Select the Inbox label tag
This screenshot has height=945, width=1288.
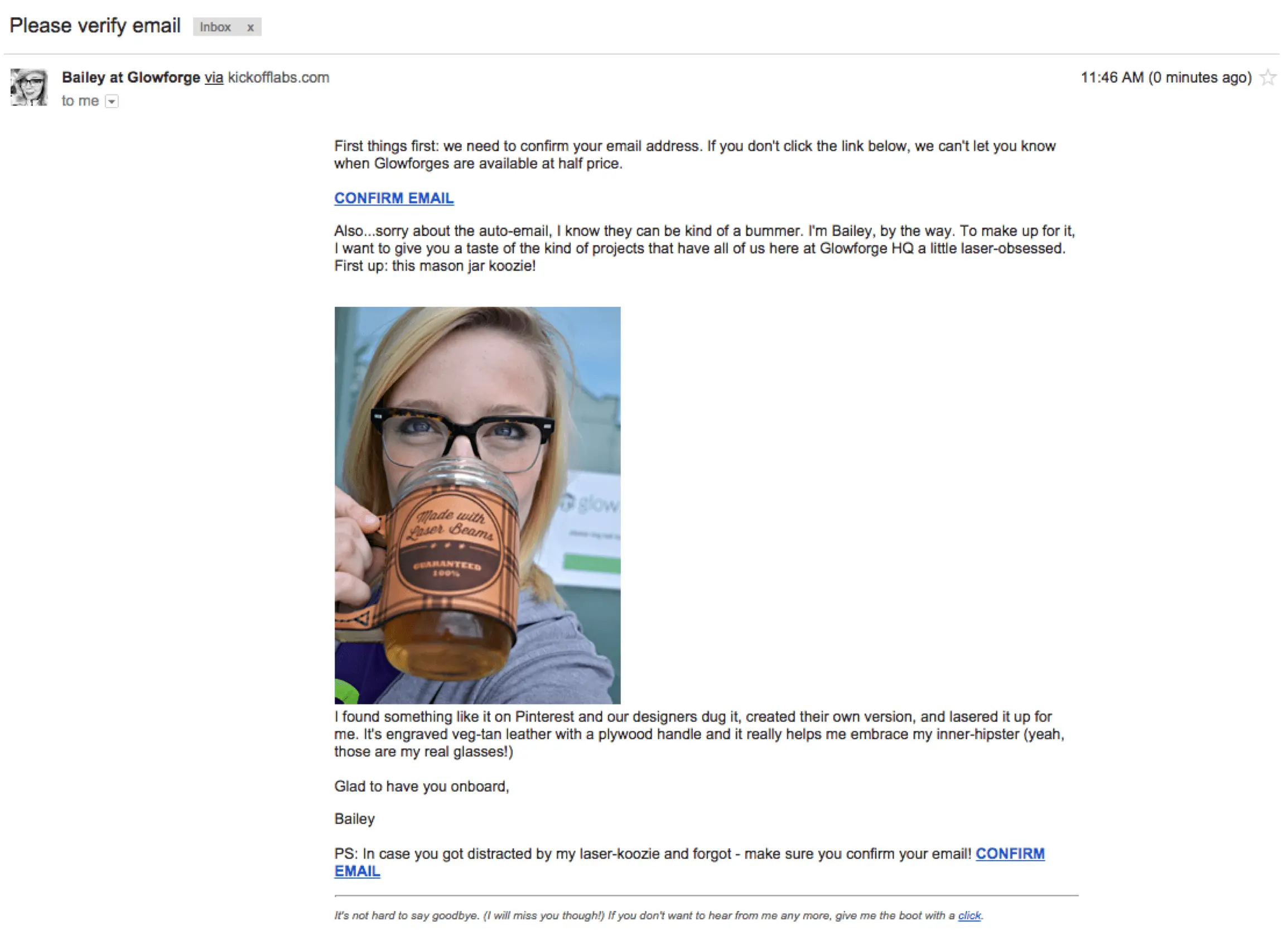click(x=216, y=27)
